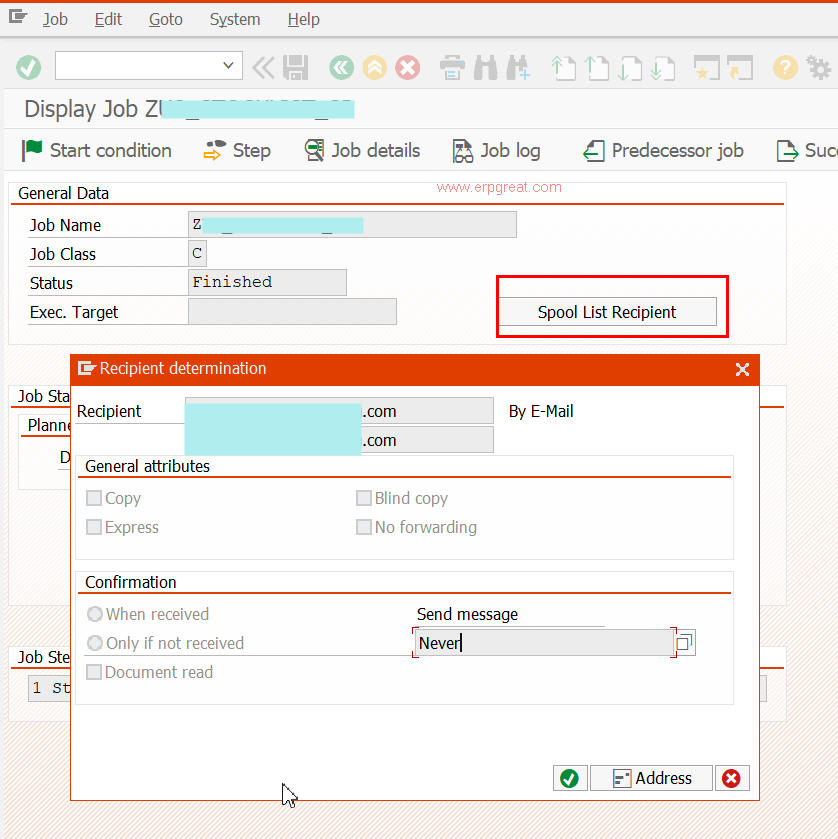Image resolution: width=838 pixels, height=839 pixels.
Task: Click the Print icon in toolbar
Action: point(452,68)
